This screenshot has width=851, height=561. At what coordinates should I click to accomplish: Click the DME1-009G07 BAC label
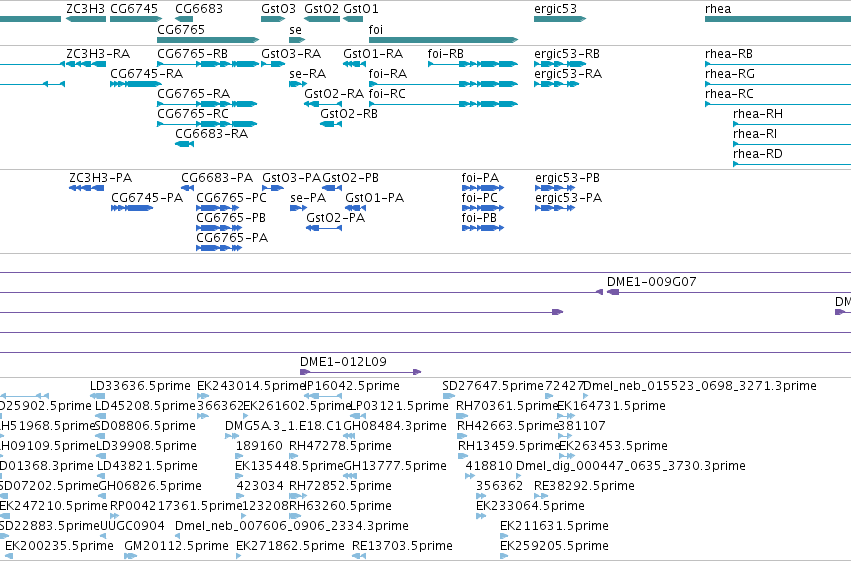[x=651, y=282]
